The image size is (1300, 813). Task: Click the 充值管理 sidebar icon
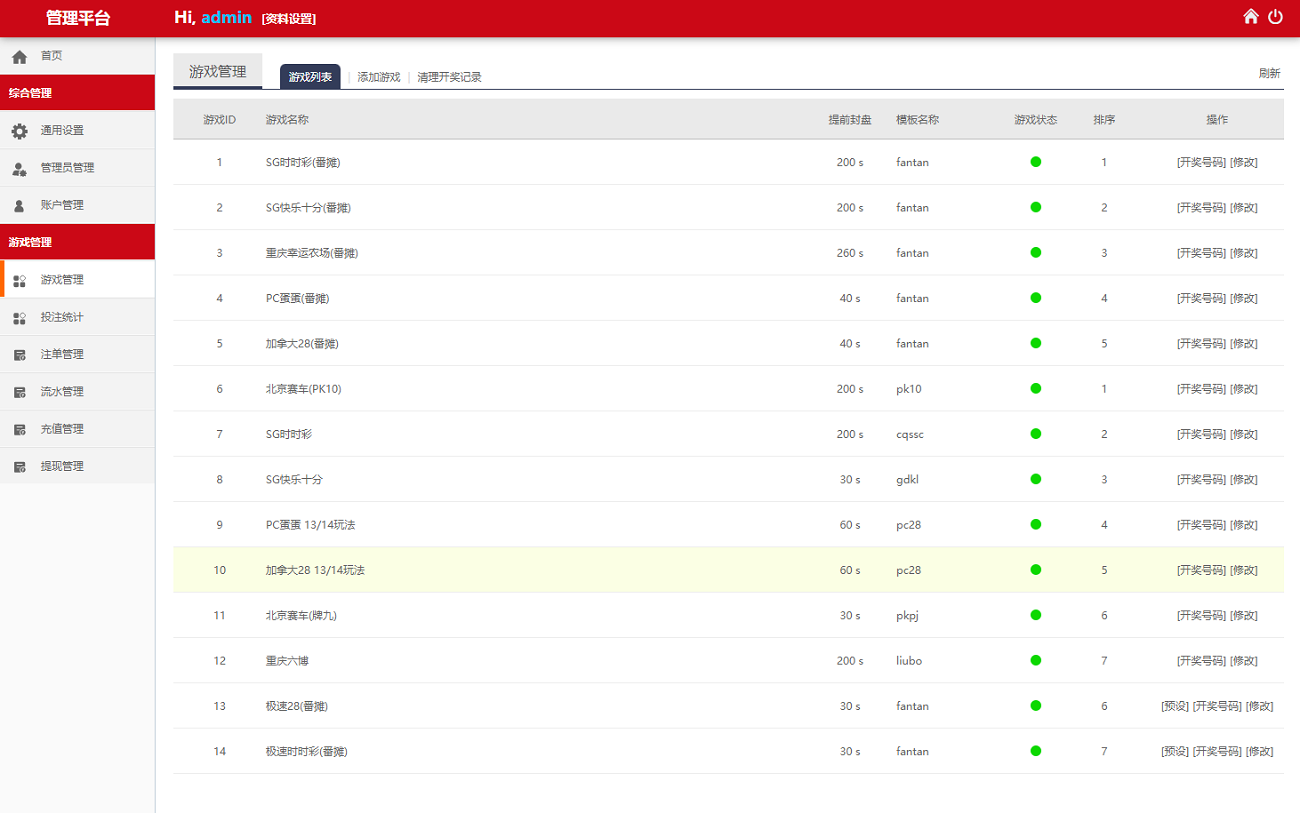pos(20,430)
